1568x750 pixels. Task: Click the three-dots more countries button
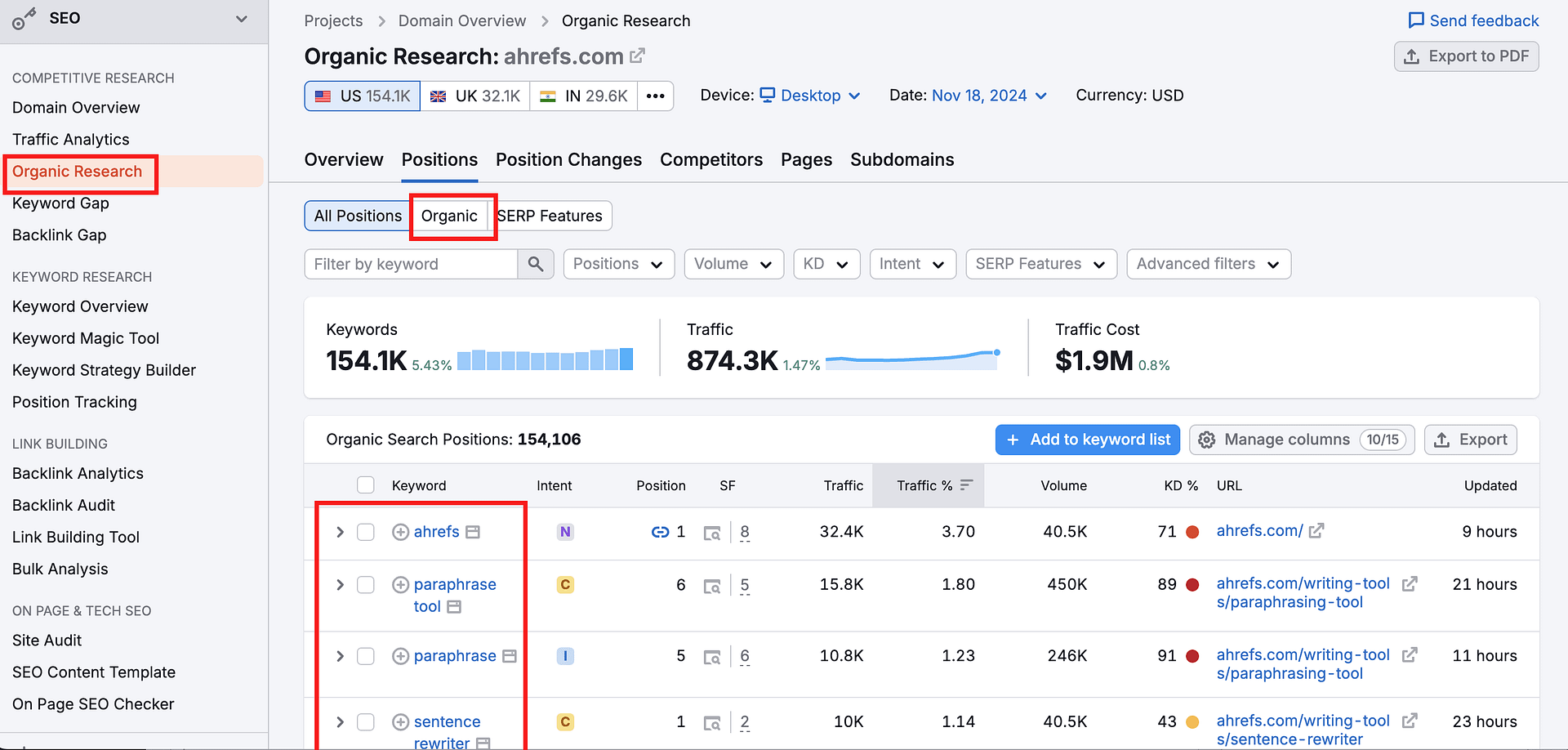point(655,96)
